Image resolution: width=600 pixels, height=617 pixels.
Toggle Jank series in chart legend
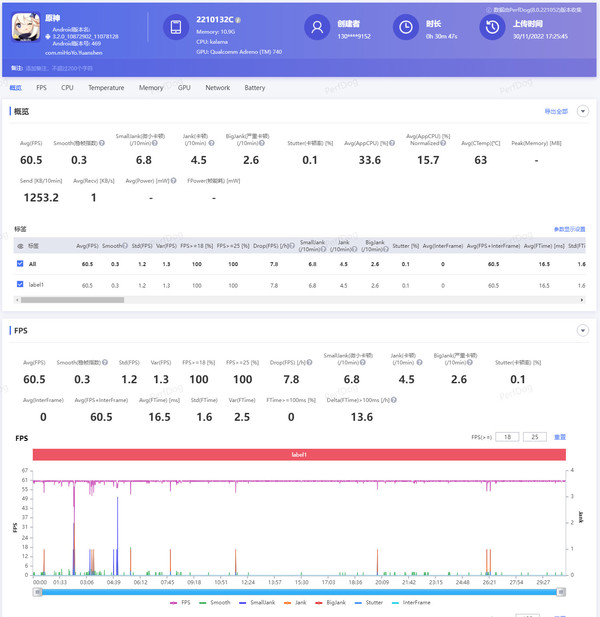coord(295,602)
